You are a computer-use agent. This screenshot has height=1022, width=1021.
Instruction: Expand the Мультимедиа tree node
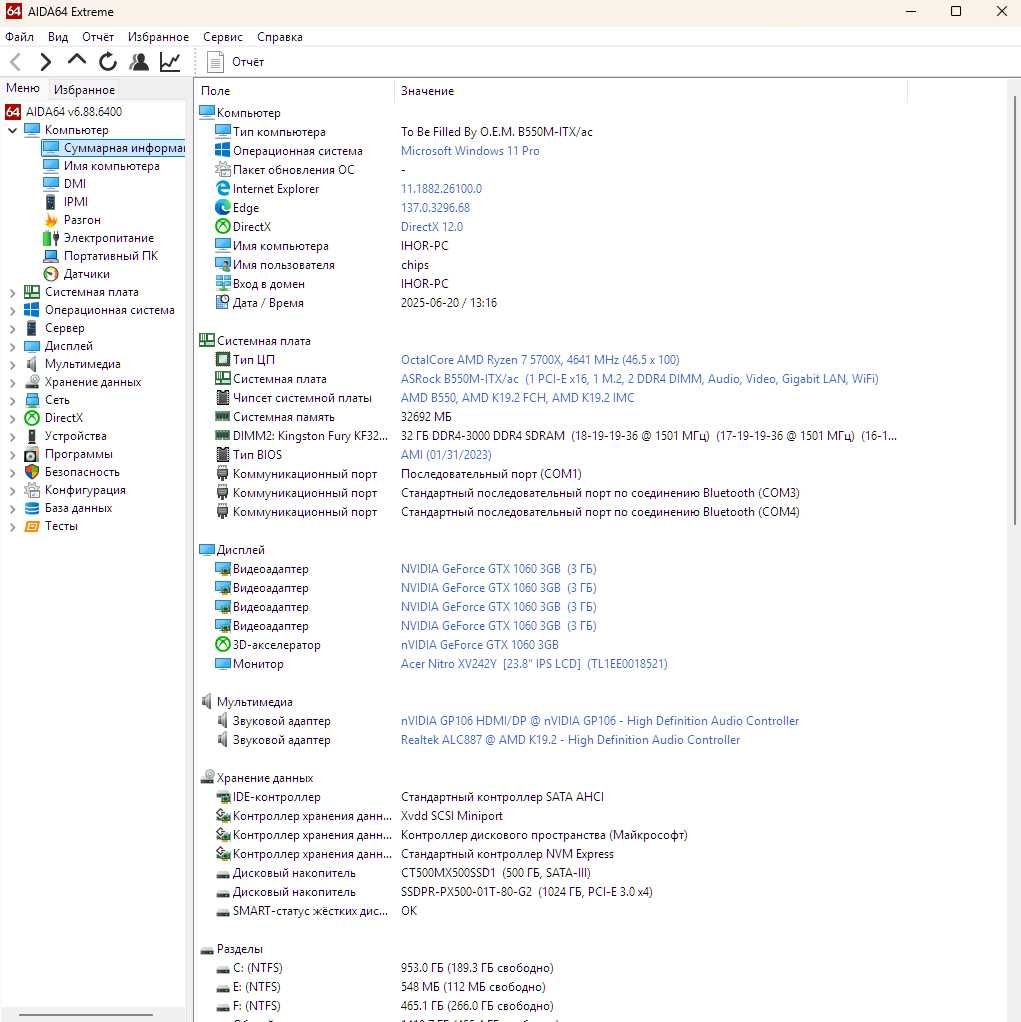click(12, 365)
